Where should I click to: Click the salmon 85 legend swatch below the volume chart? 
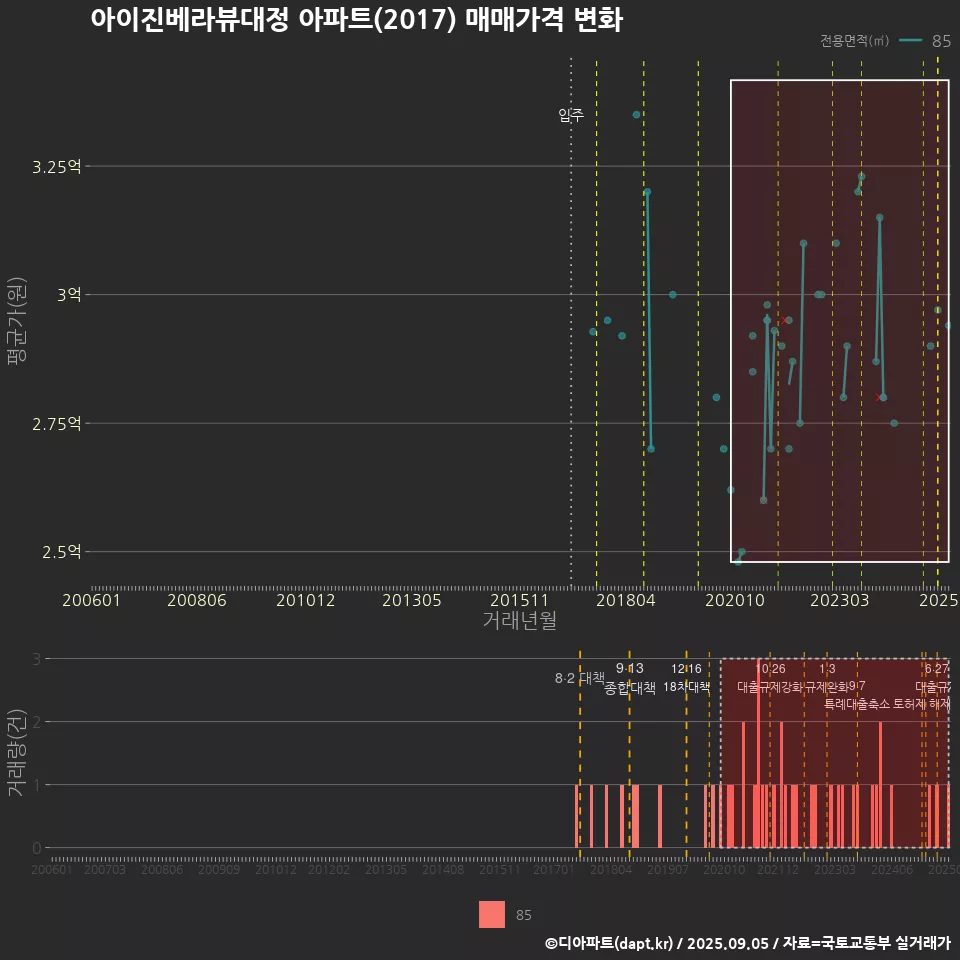point(492,914)
